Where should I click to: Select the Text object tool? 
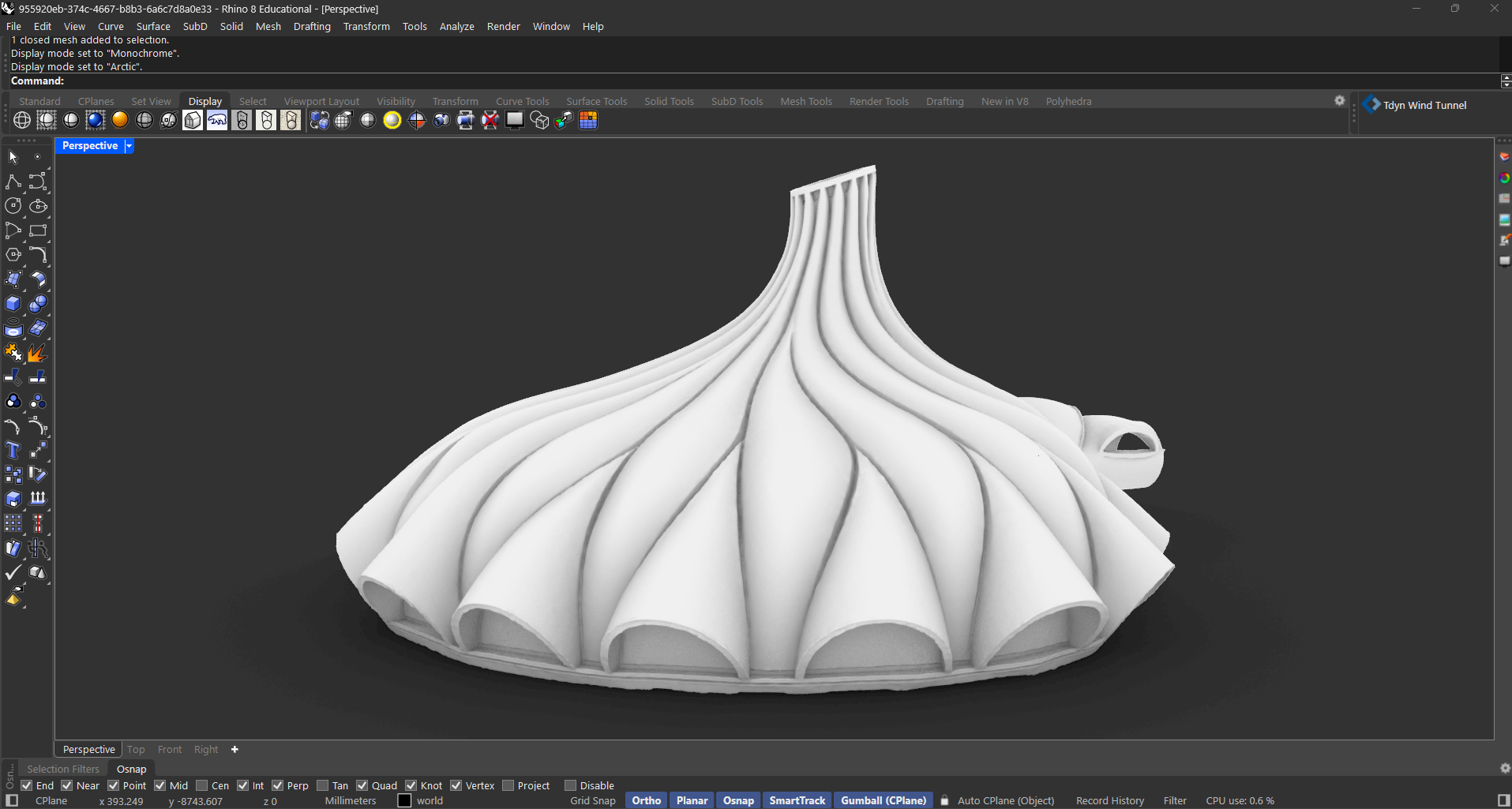coord(13,451)
